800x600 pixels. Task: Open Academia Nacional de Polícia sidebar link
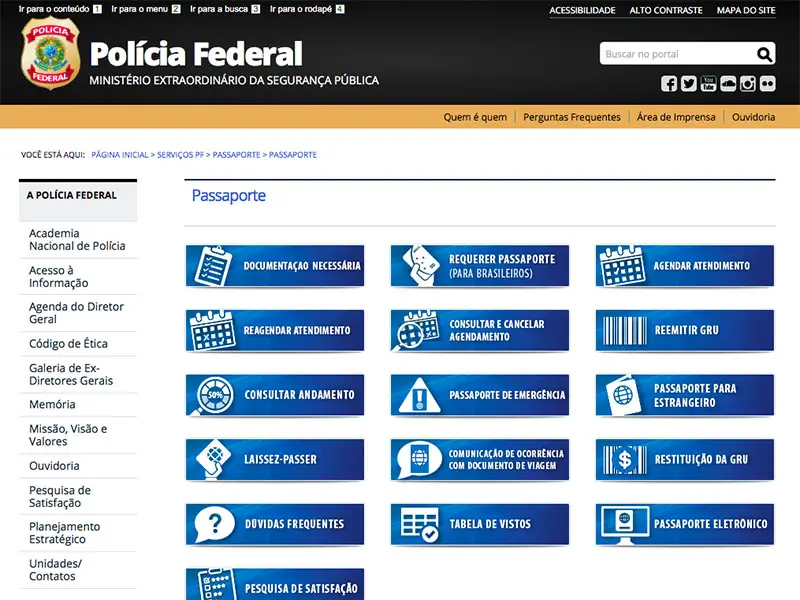coord(77,239)
